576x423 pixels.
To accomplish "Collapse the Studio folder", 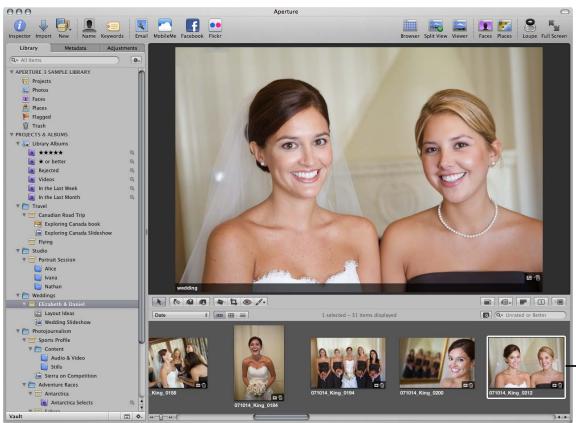I will pos(18,251).
